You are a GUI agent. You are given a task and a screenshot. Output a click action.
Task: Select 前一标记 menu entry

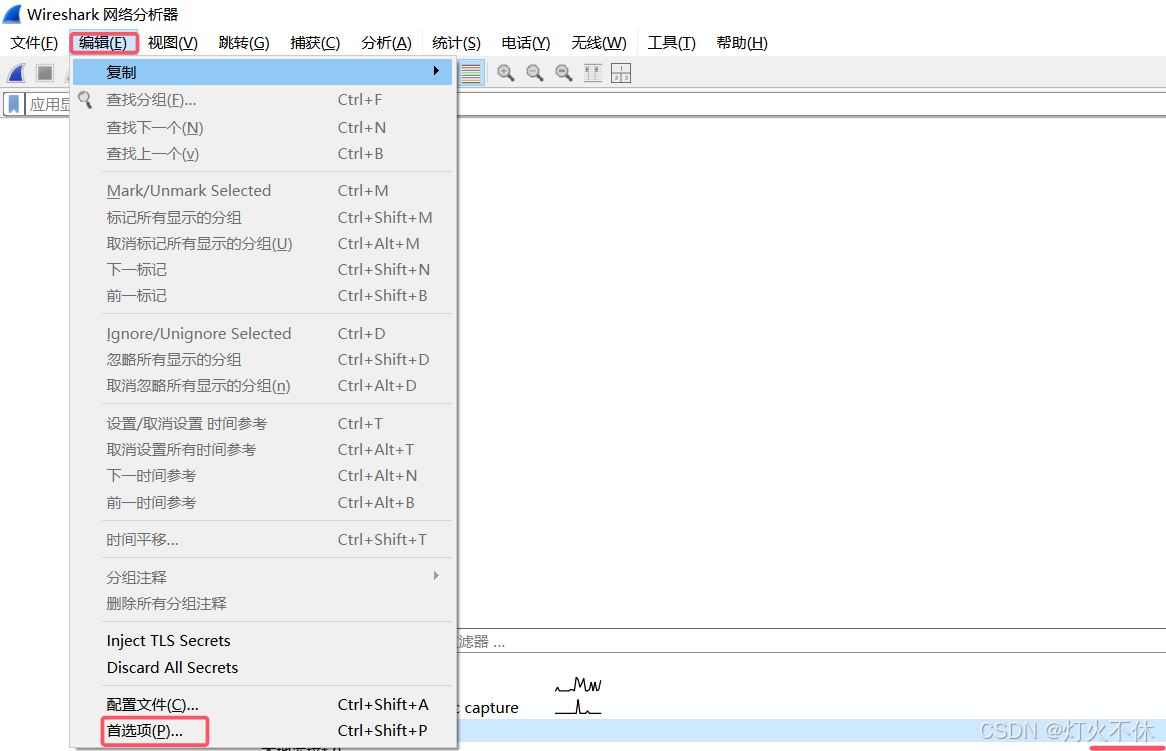[x=262, y=296]
